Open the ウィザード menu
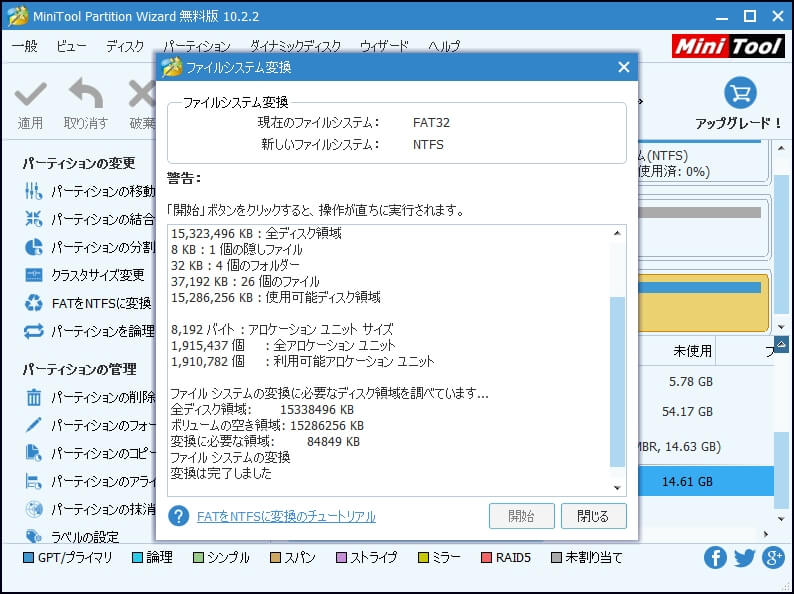This screenshot has width=794, height=594. pos(384,47)
